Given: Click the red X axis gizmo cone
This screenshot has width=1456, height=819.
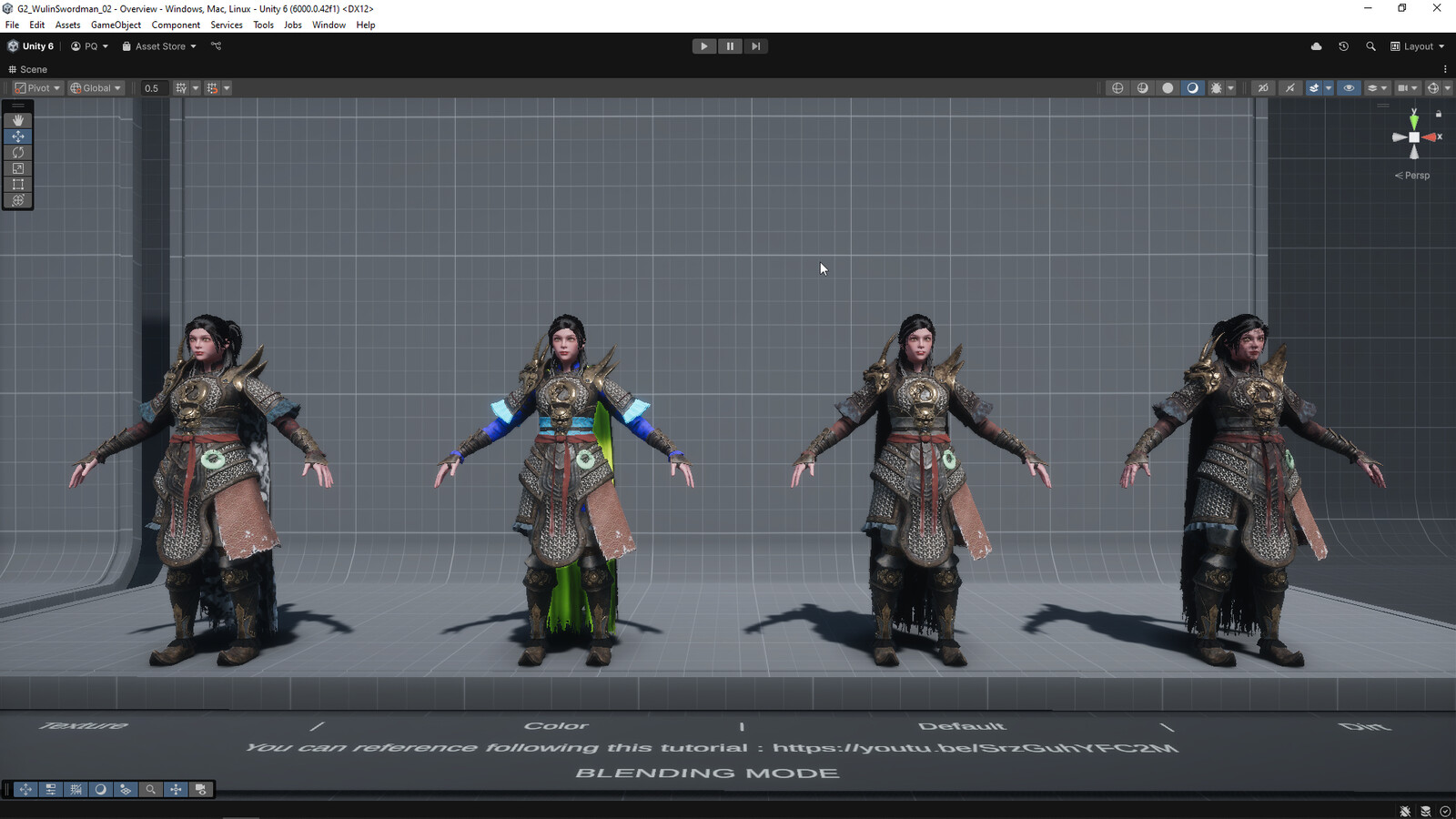Looking at the screenshot, I should tap(1431, 137).
